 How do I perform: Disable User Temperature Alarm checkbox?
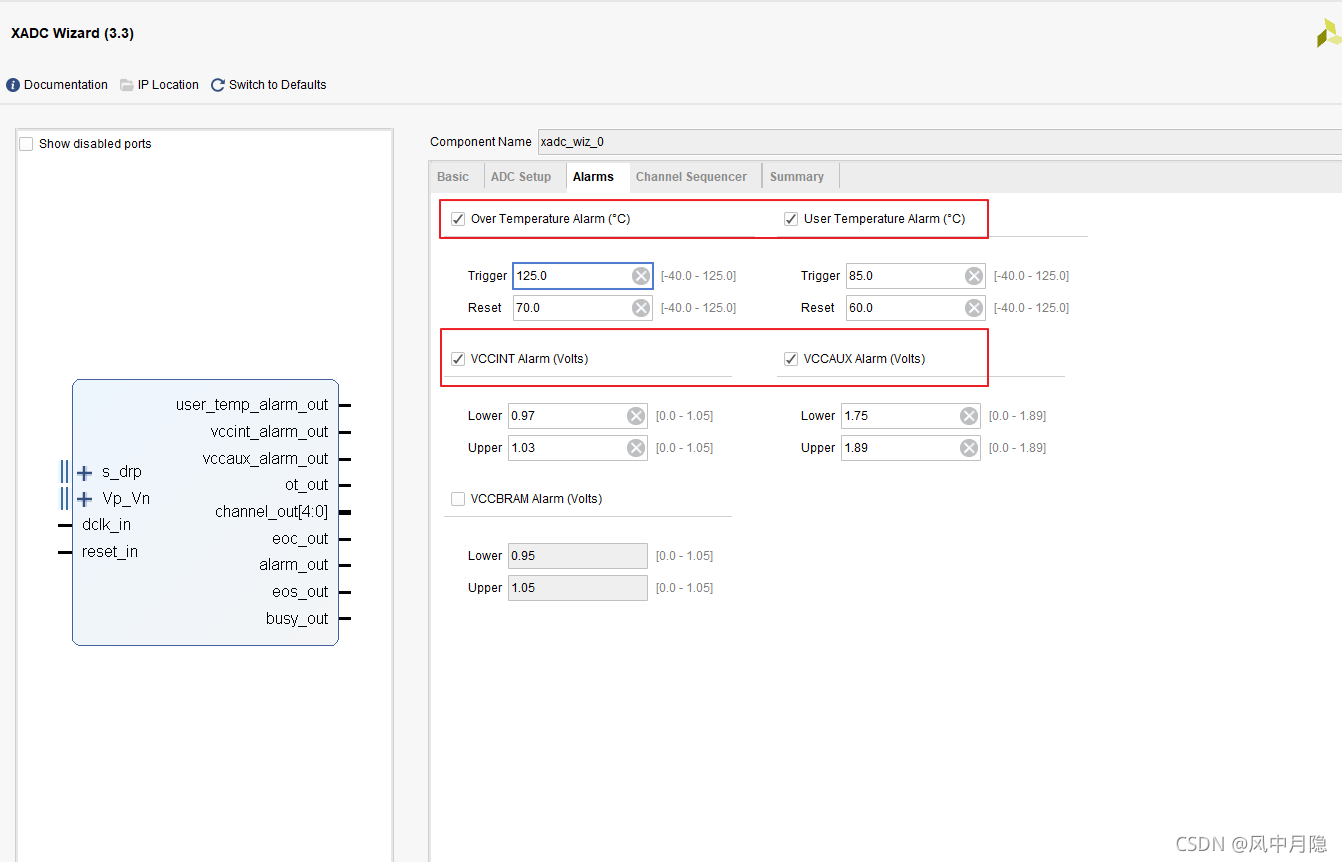(x=791, y=219)
